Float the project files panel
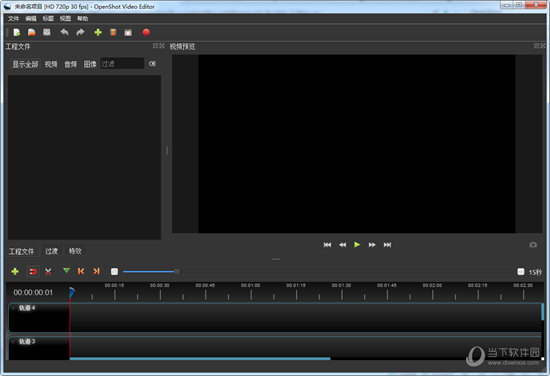550x376 pixels. pos(155,46)
